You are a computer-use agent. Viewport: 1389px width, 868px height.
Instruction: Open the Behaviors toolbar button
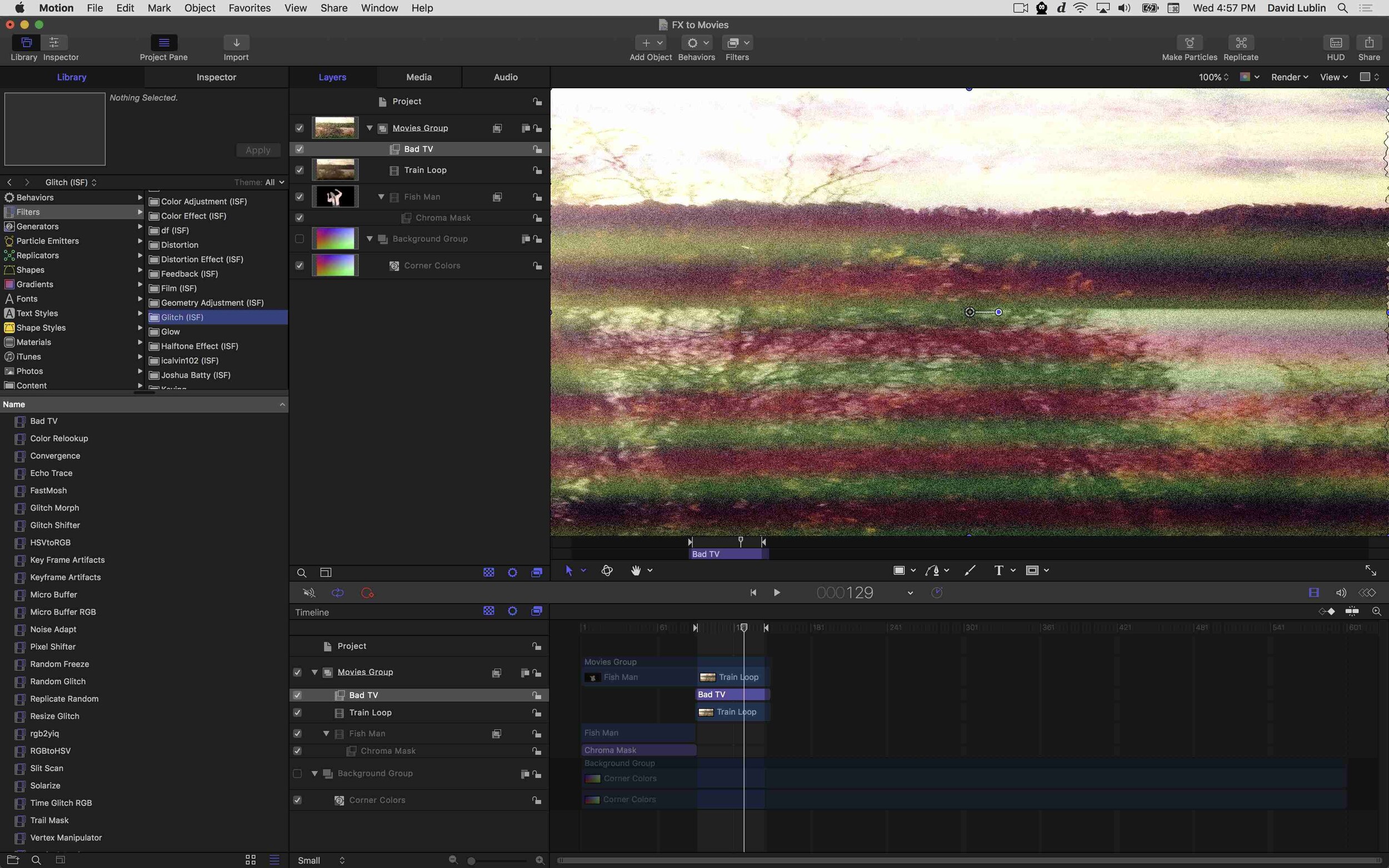[697, 42]
